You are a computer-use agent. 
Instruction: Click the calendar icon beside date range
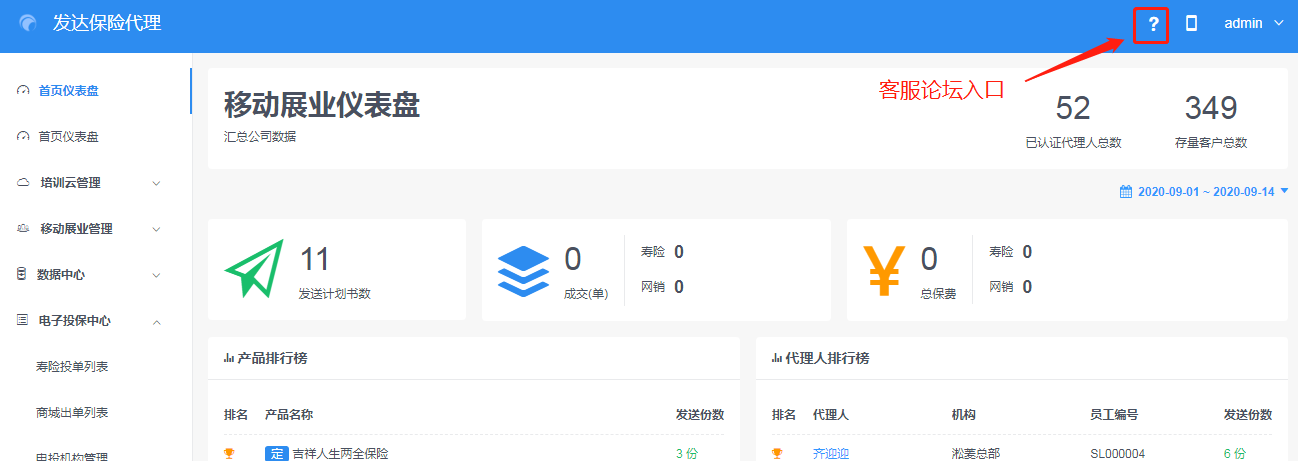pyautogui.click(x=1125, y=191)
